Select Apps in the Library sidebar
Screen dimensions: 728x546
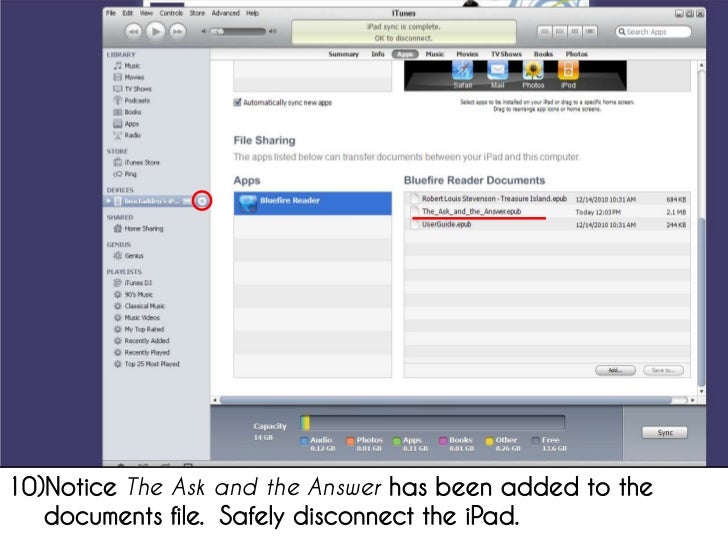tap(126, 124)
